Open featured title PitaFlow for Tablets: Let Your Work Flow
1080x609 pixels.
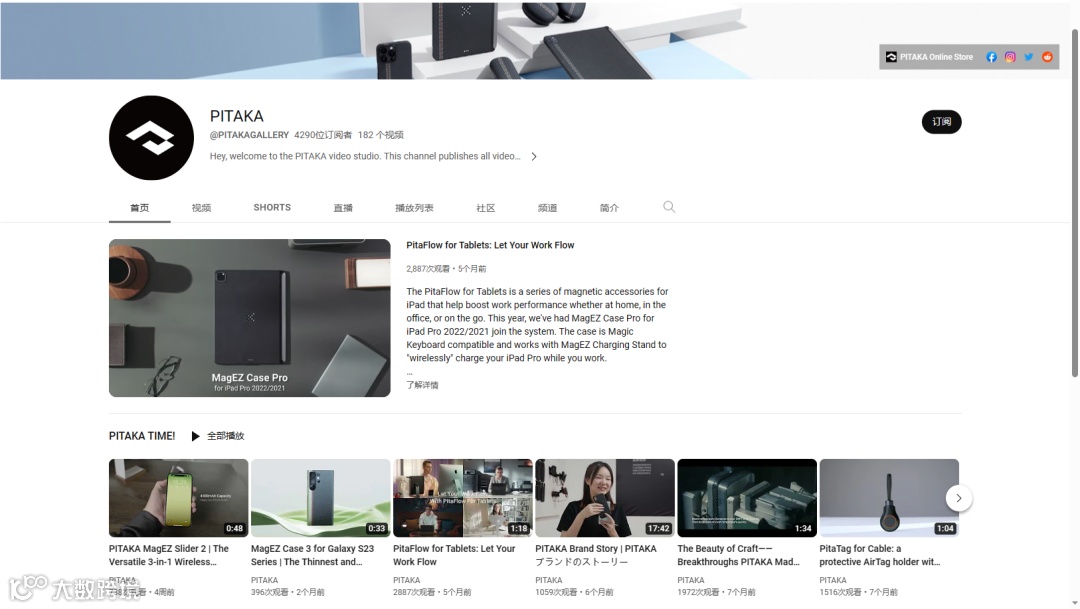pos(490,245)
